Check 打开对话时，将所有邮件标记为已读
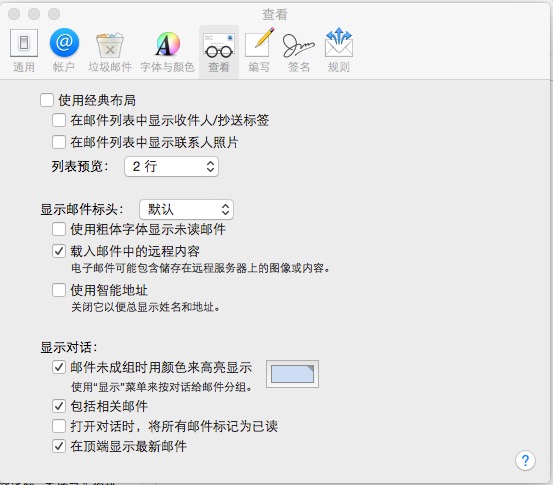 [59, 426]
